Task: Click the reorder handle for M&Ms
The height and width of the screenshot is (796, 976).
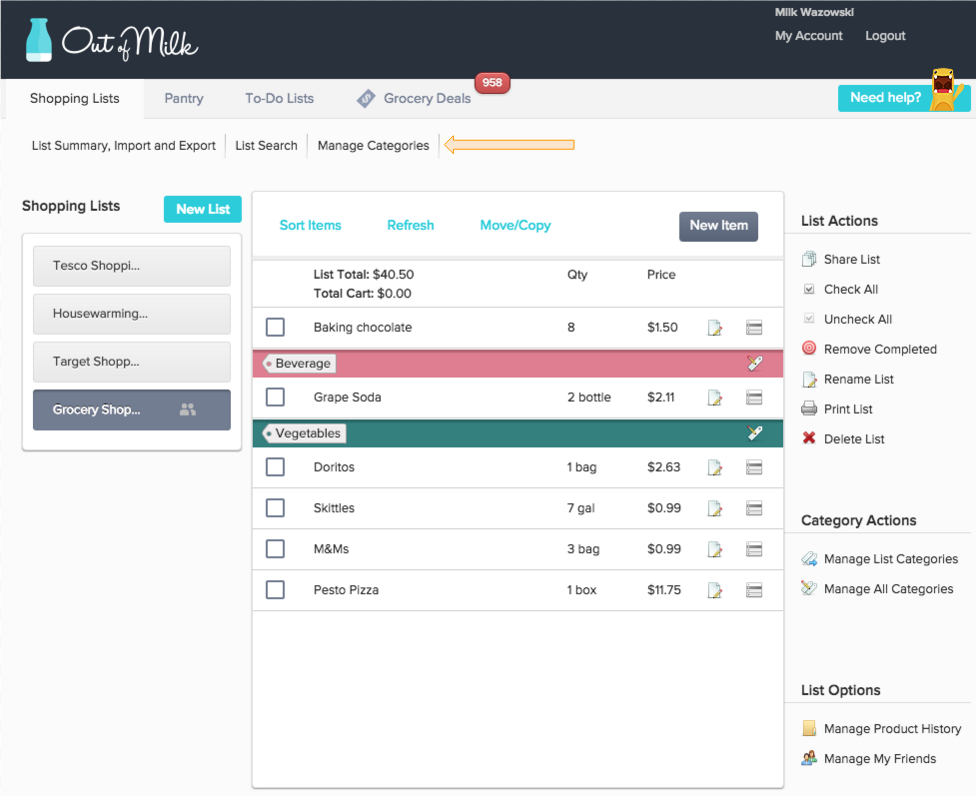Action: (754, 550)
